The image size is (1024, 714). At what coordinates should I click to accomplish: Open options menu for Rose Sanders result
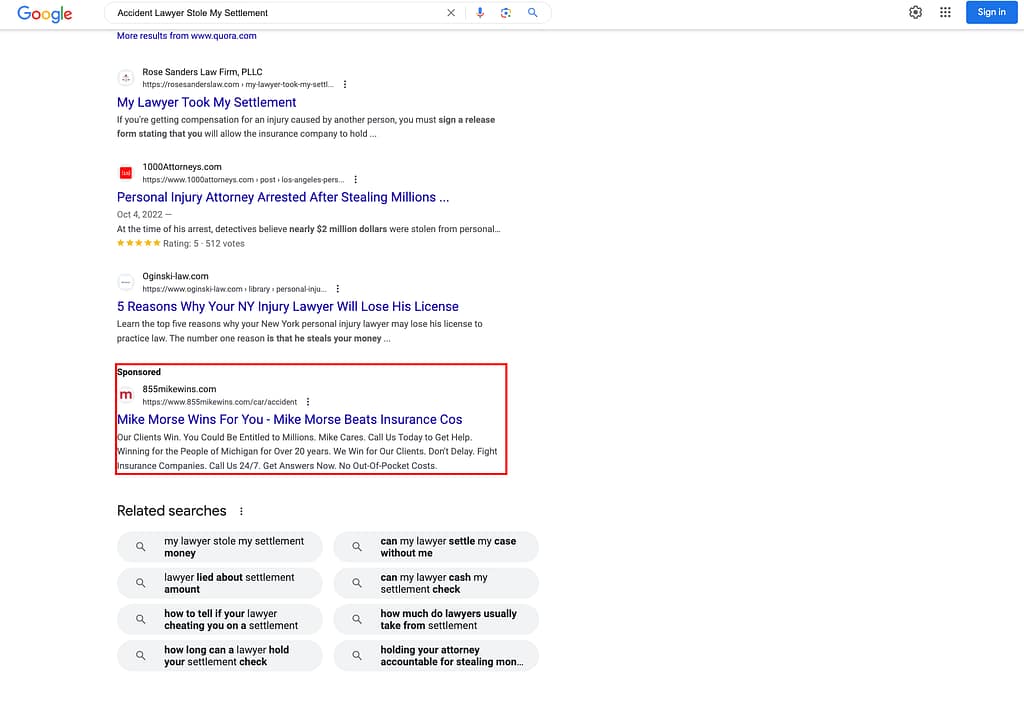pyautogui.click(x=345, y=84)
